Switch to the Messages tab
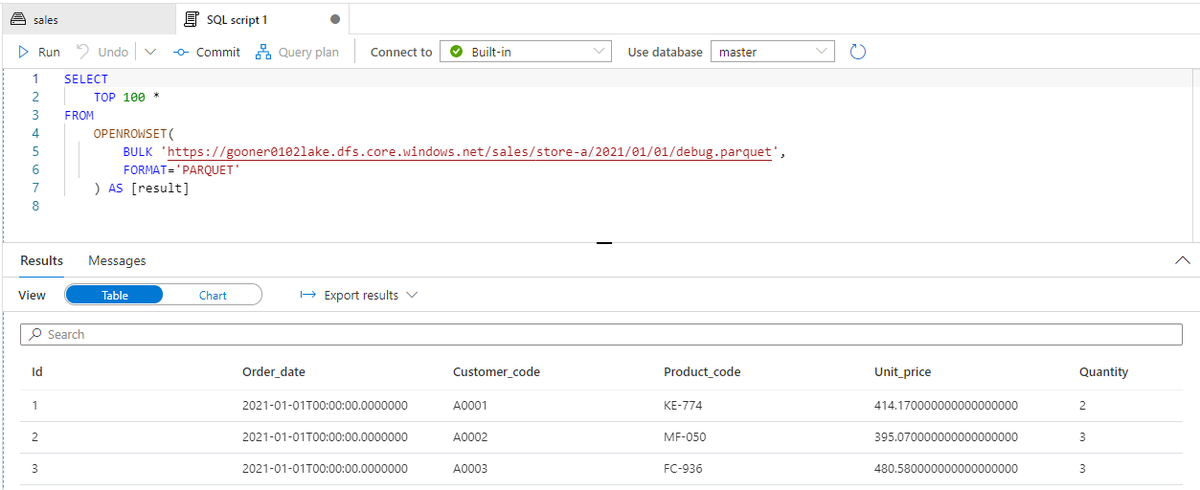 click(x=117, y=261)
